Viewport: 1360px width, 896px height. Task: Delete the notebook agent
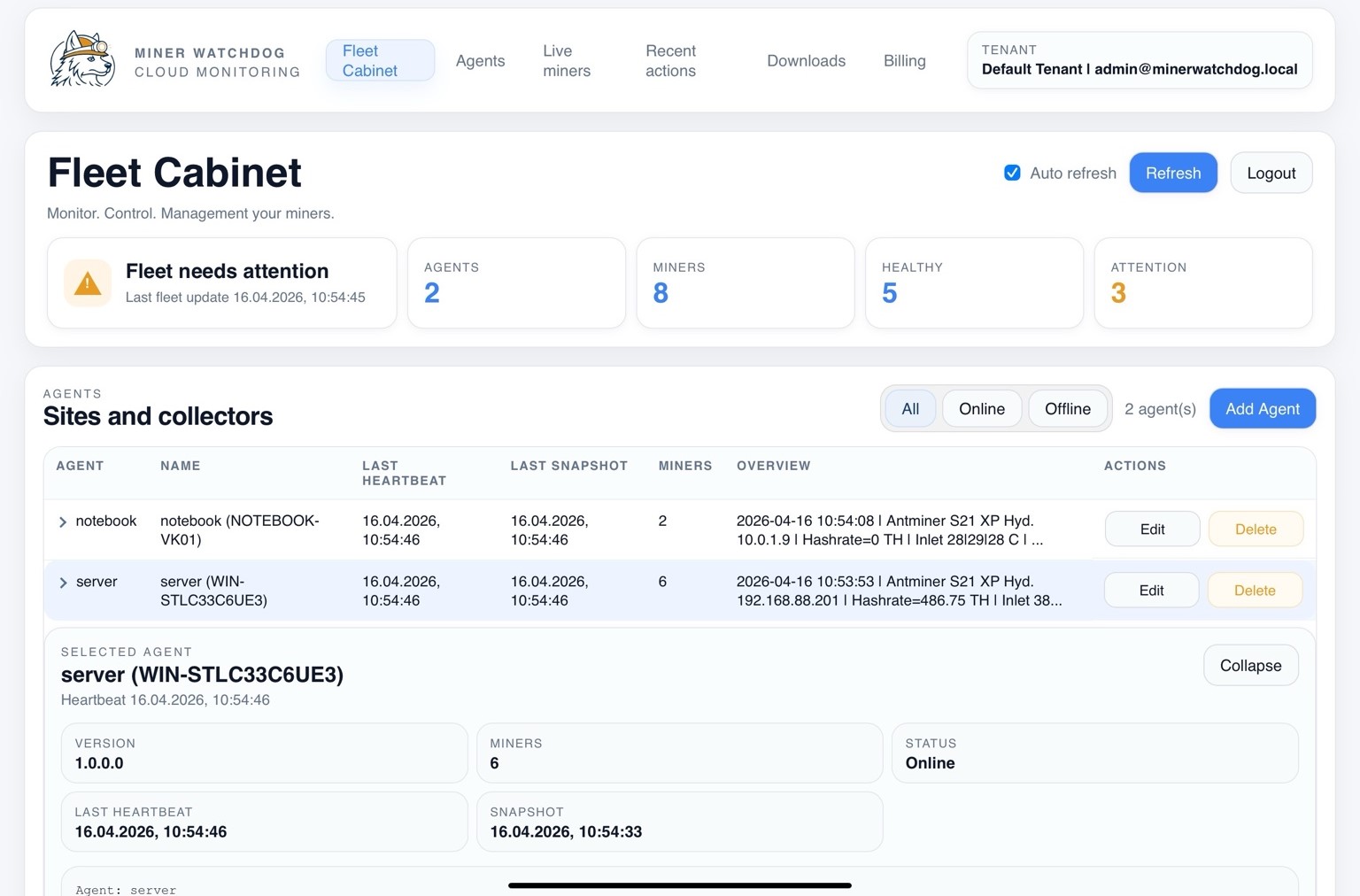(x=1255, y=529)
